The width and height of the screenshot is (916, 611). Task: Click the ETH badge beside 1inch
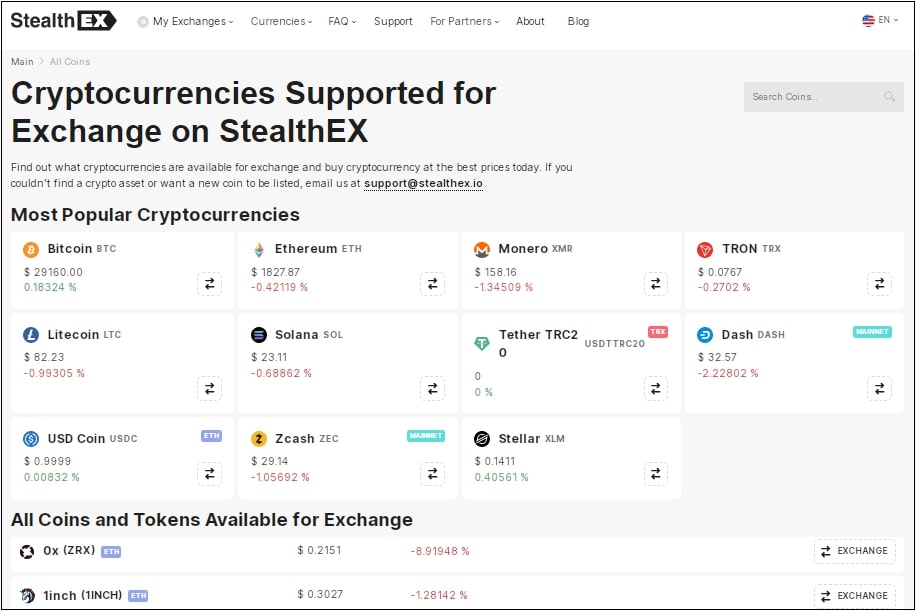click(138, 596)
